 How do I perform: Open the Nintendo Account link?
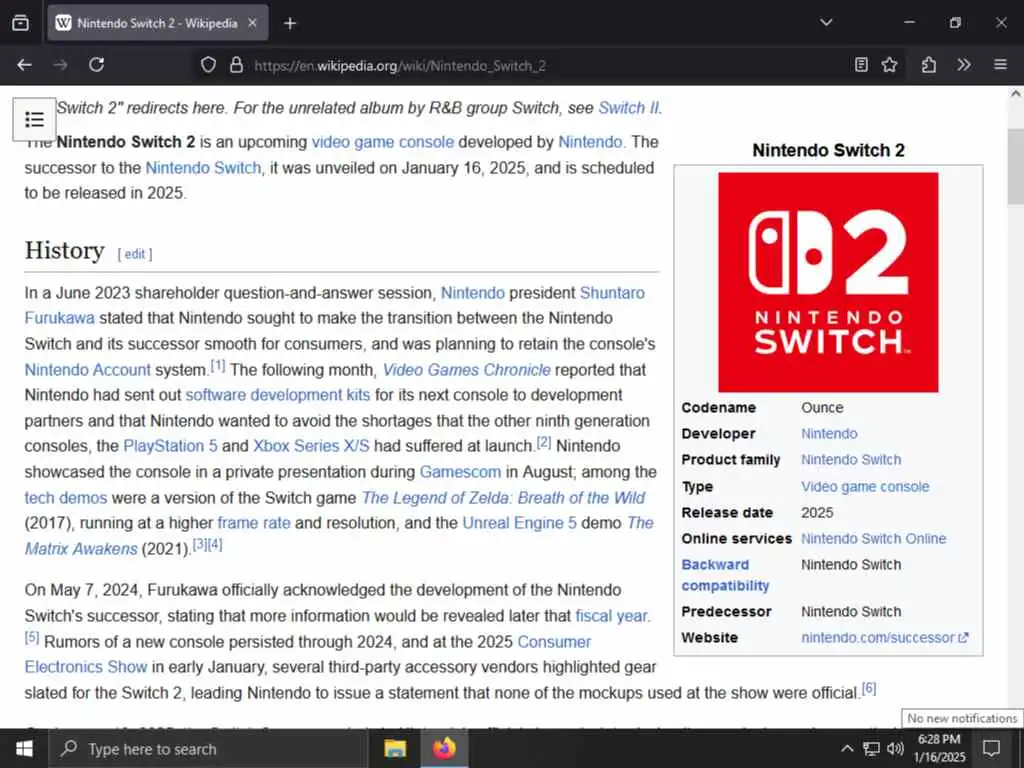pyautogui.click(x=88, y=370)
